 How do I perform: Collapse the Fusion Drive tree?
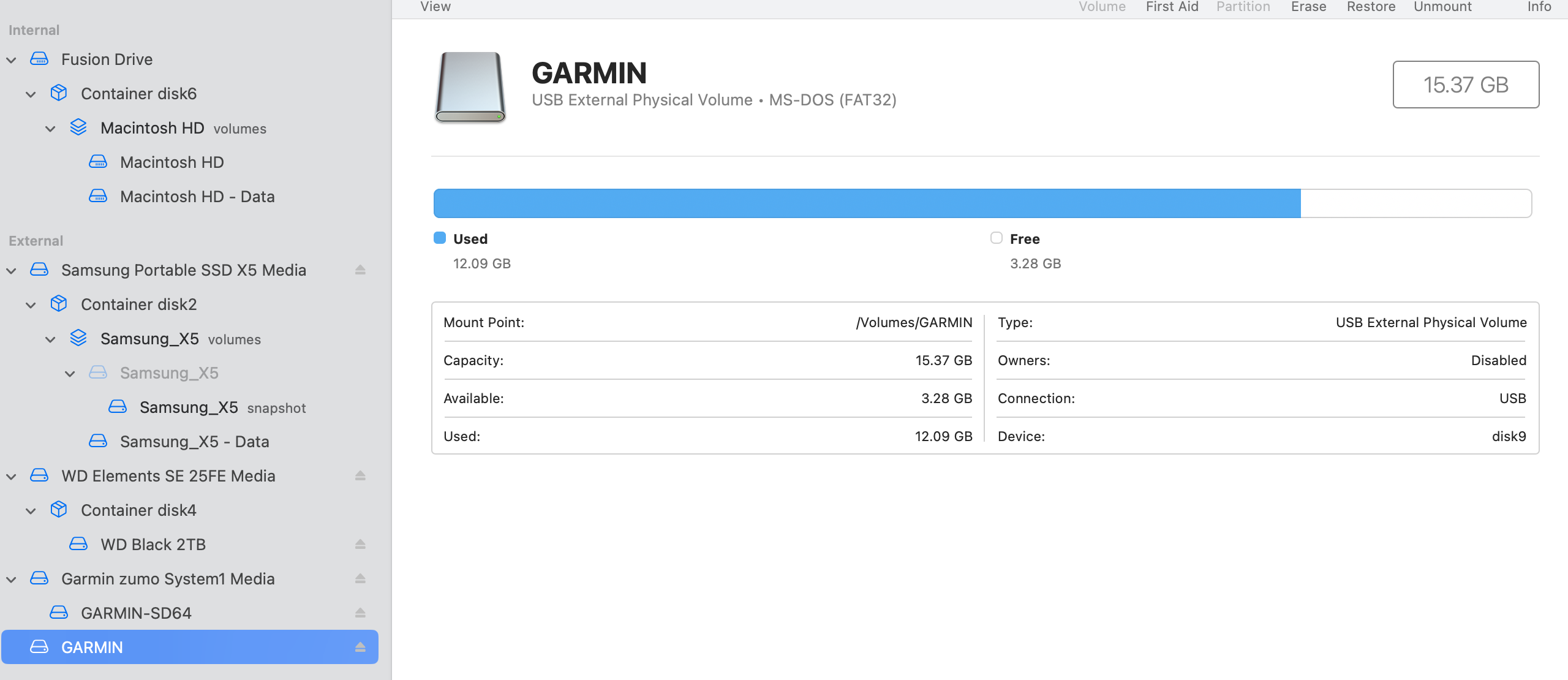pos(11,60)
